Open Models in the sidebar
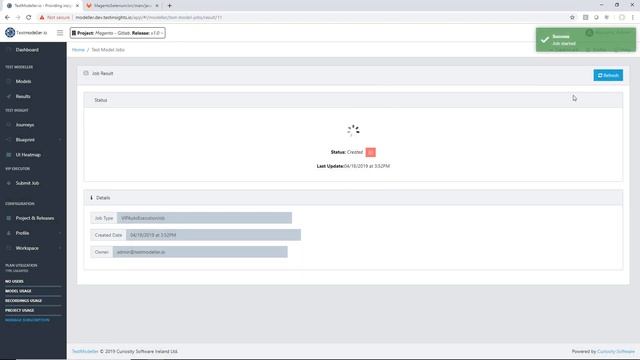The height and width of the screenshot is (360, 640). point(23,82)
